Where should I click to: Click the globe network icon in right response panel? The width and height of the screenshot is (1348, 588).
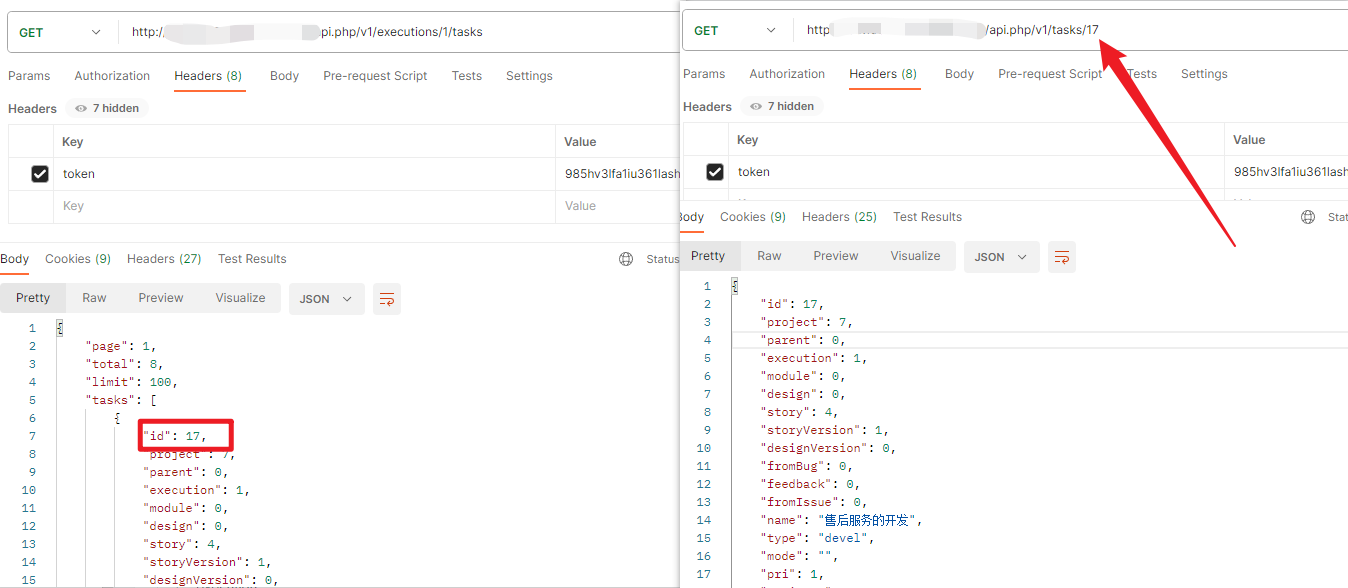pyautogui.click(x=1308, y=217)
